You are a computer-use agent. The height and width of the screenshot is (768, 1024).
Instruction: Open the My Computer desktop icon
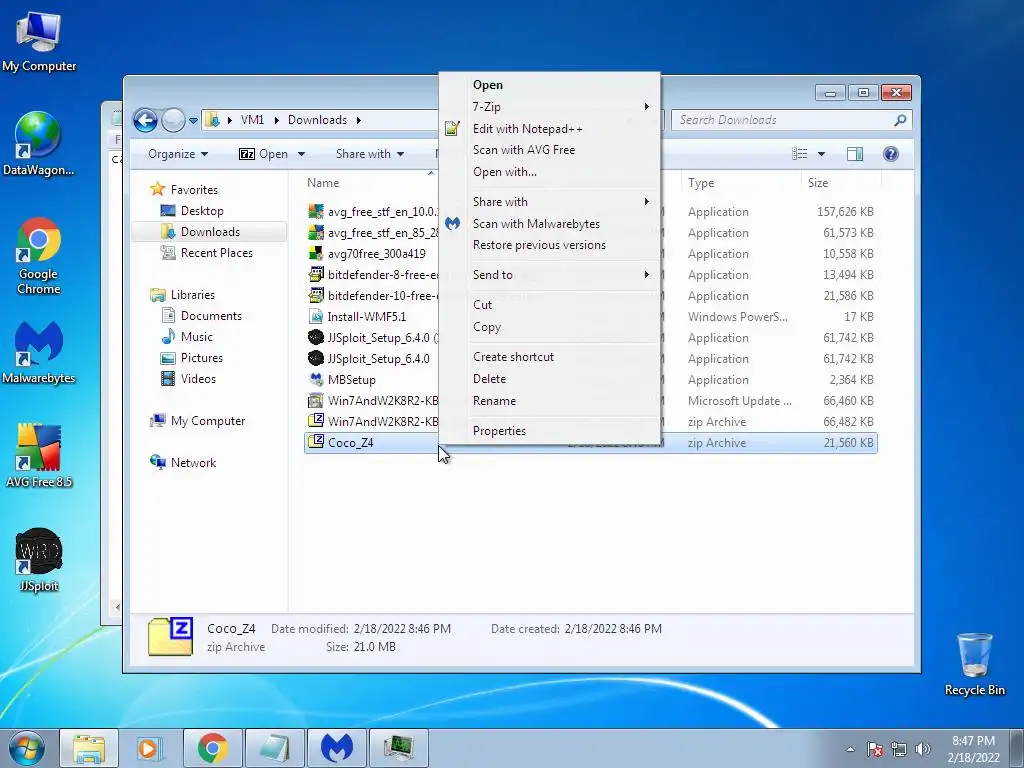pos(39,40)
